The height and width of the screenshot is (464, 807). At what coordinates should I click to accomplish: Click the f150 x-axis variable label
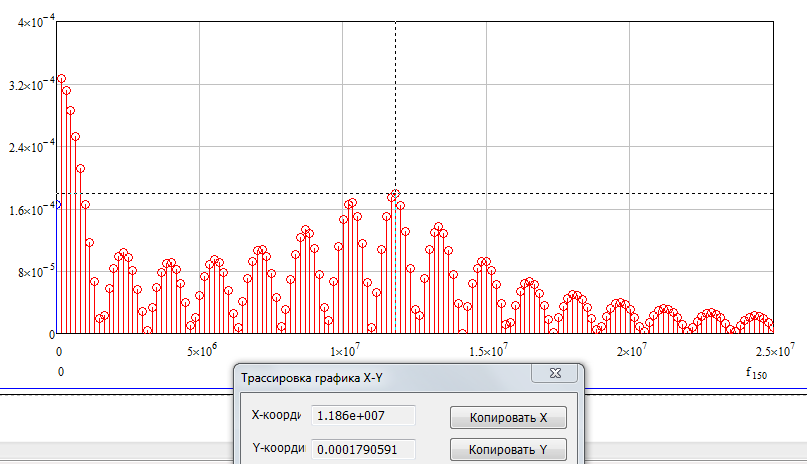point(756,372)
